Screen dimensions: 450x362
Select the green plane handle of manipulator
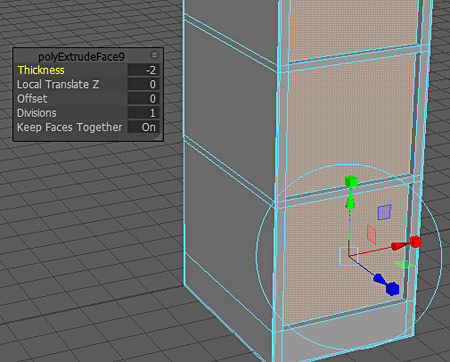(x=405, y=265)
